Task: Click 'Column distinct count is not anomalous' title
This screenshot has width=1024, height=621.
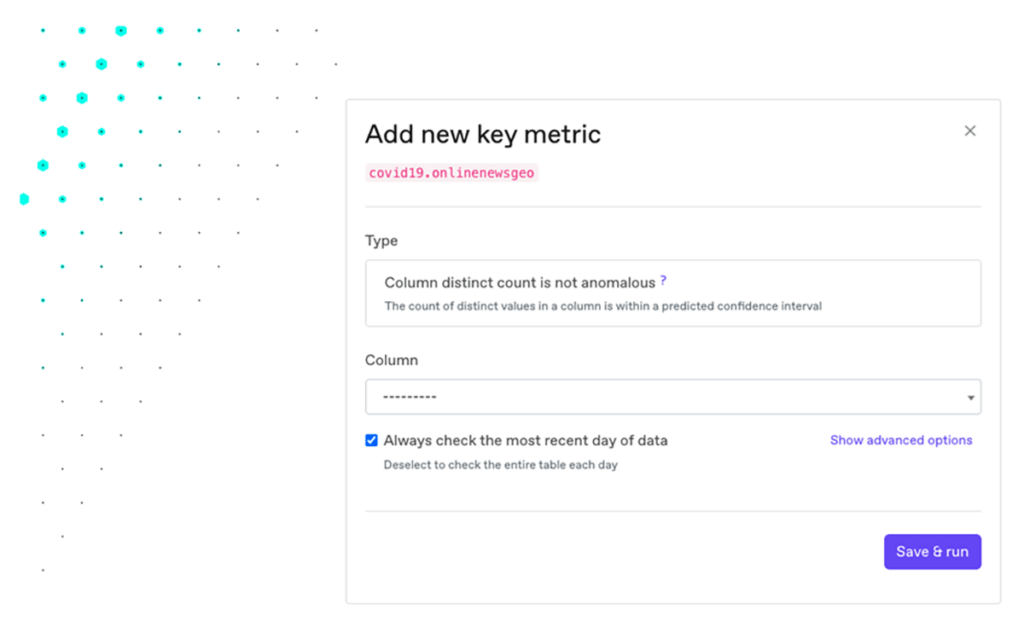Action: point(519,283)
